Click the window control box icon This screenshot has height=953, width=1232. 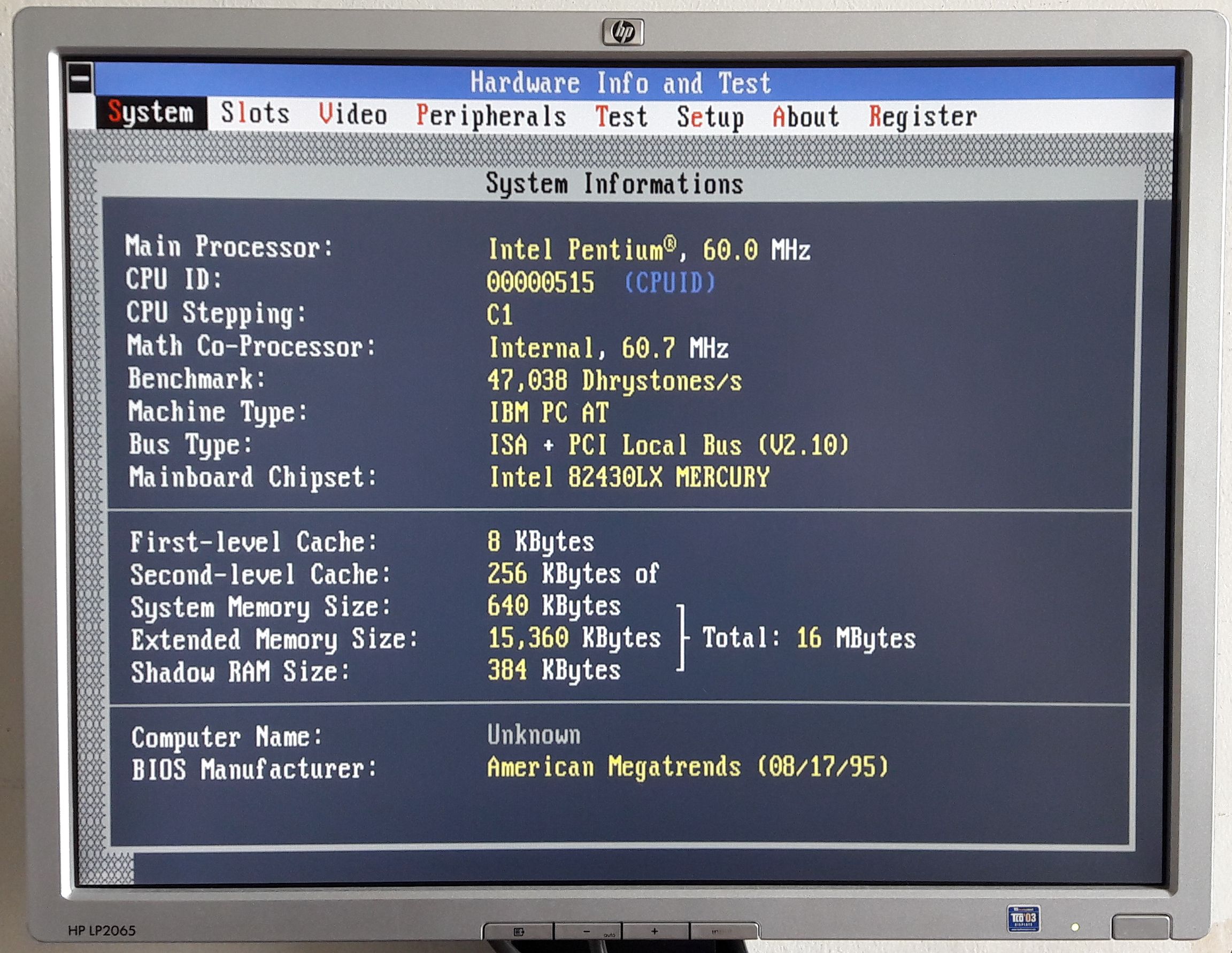pos(81,78)
